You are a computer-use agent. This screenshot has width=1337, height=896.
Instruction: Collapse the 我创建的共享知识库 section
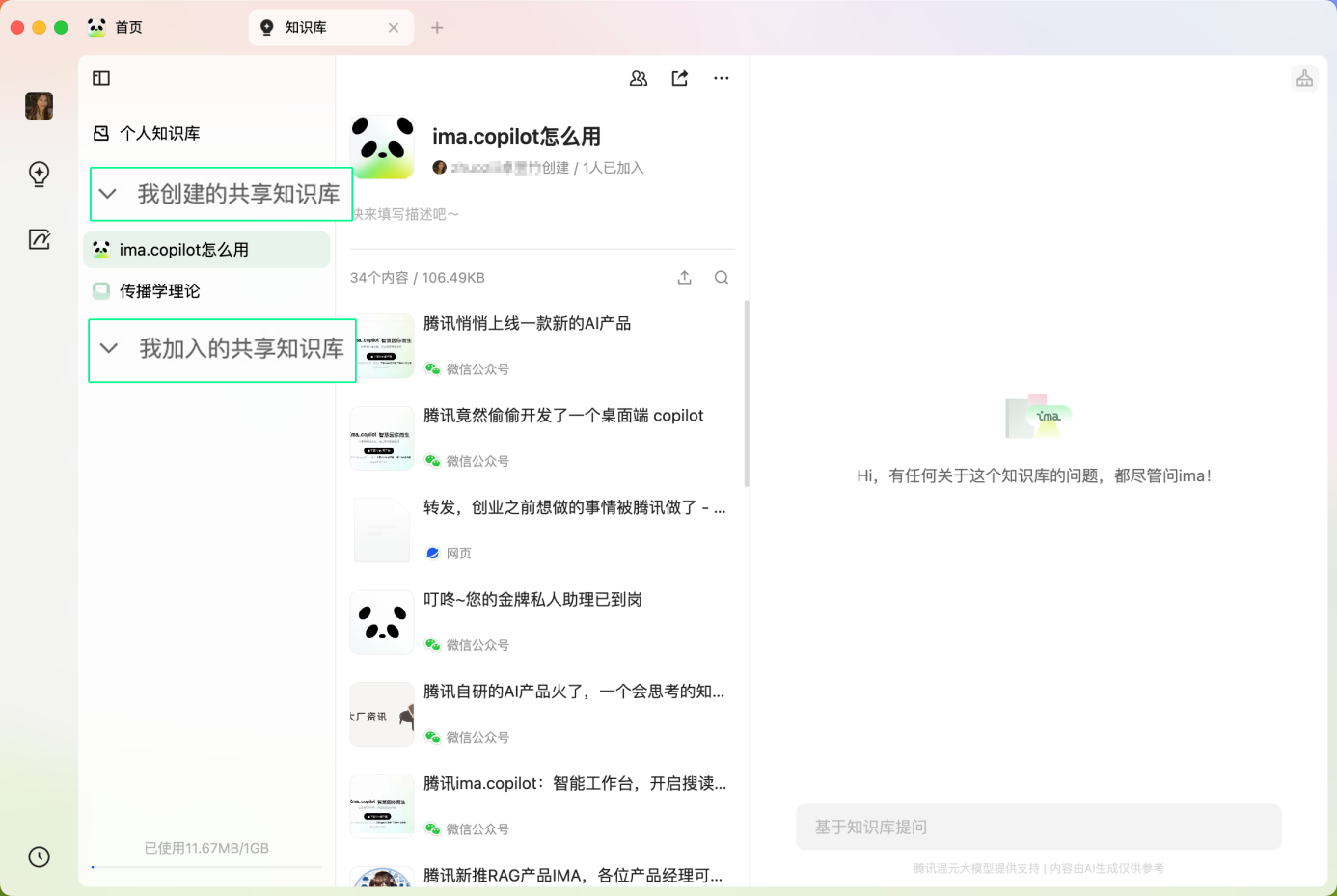point(108,194)
